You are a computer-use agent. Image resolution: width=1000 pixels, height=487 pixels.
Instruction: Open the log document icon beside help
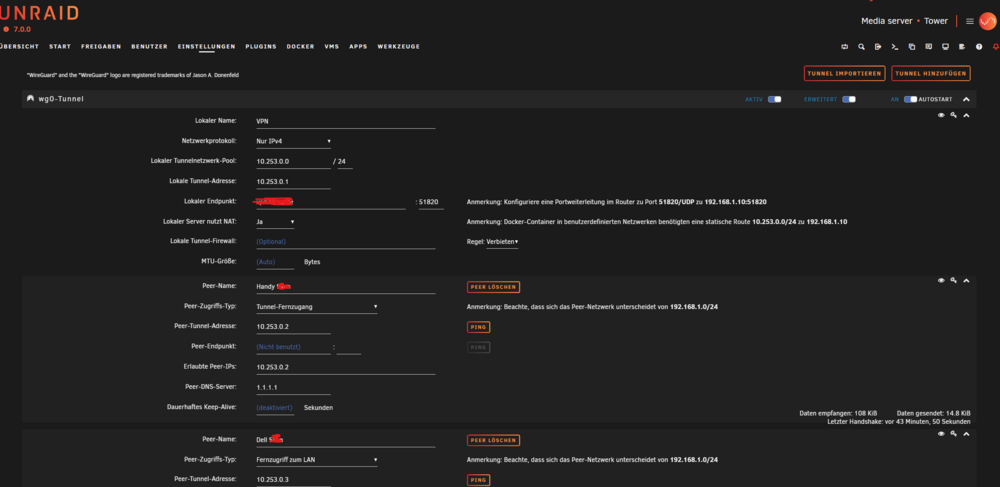(962, 47)
